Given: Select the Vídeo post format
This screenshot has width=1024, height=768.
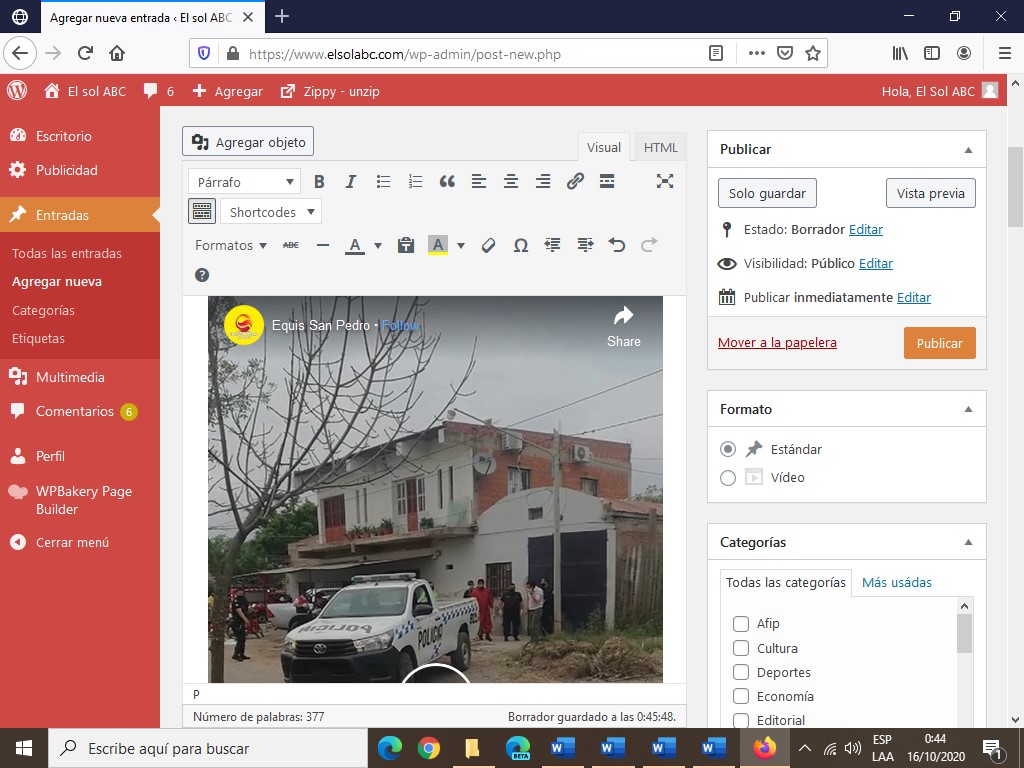Looking at the screenshot, I should point(728,477).
